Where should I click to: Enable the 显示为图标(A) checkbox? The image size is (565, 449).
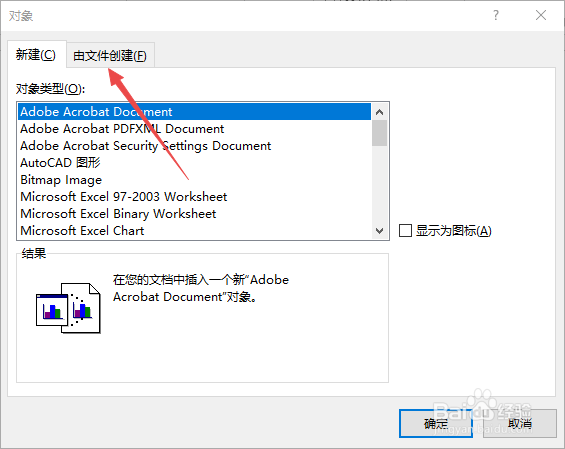point(405,231)
